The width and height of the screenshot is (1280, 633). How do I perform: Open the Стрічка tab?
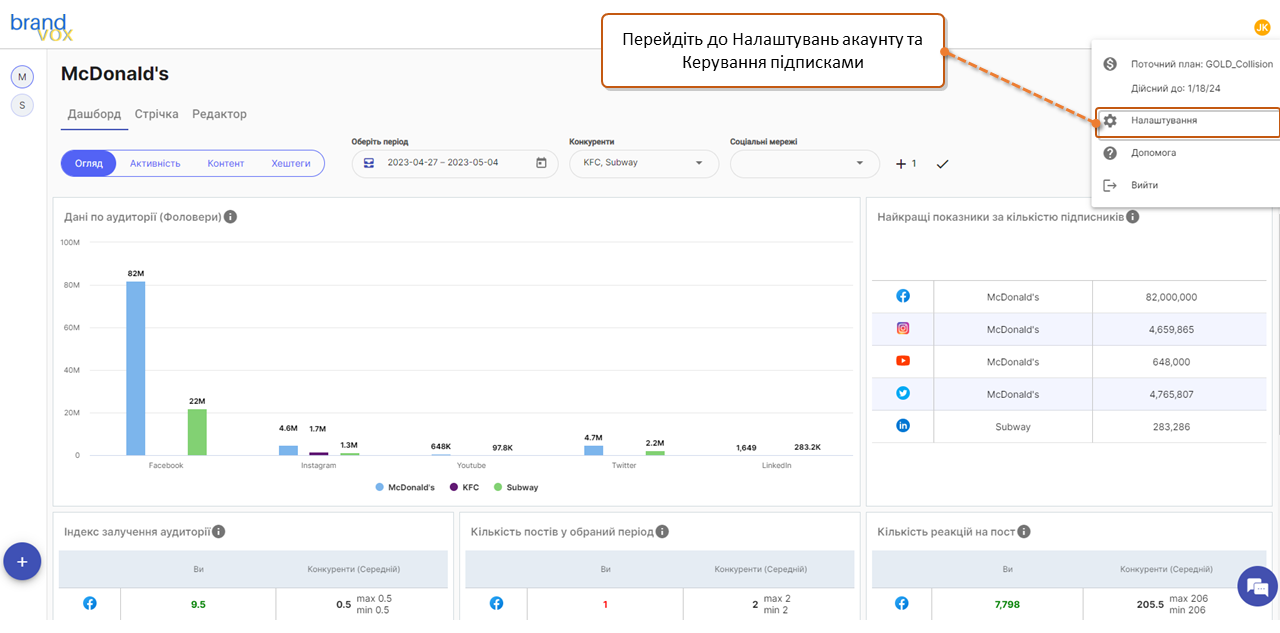click(157, 114)
